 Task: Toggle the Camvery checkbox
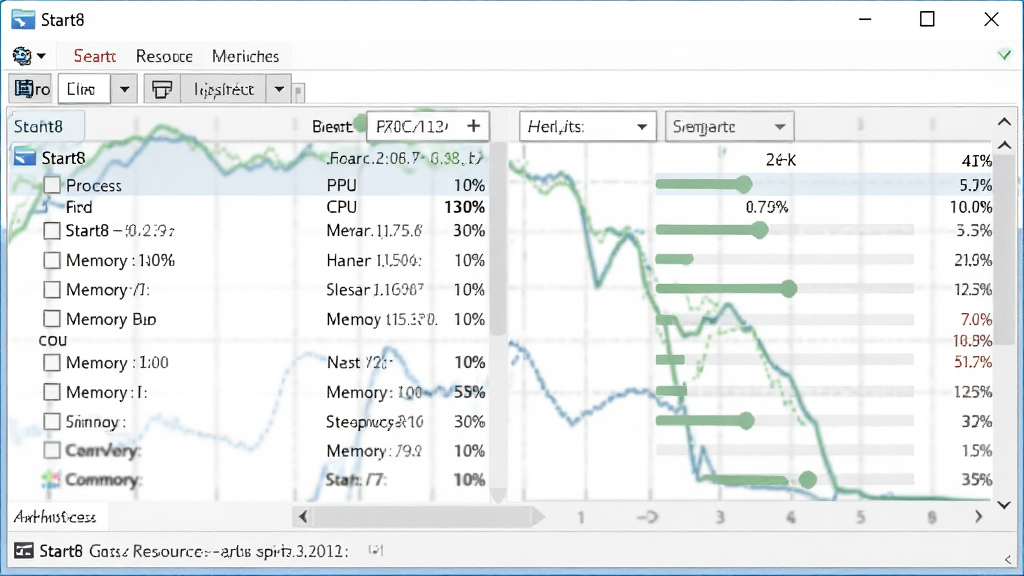(52, 450)
